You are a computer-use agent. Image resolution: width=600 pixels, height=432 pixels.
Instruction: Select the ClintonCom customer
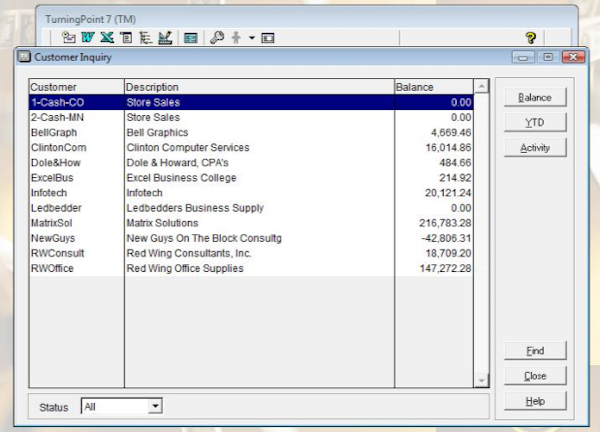coord(59,147)
